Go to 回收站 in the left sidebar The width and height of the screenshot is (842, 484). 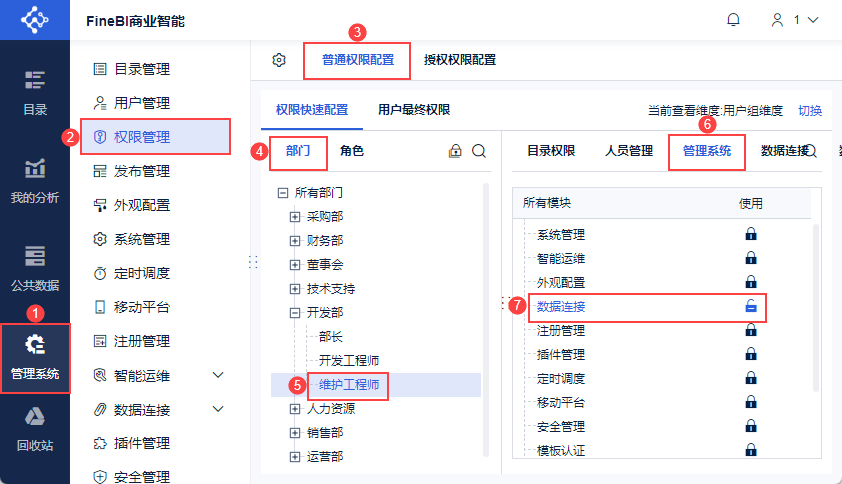(35, 429)
